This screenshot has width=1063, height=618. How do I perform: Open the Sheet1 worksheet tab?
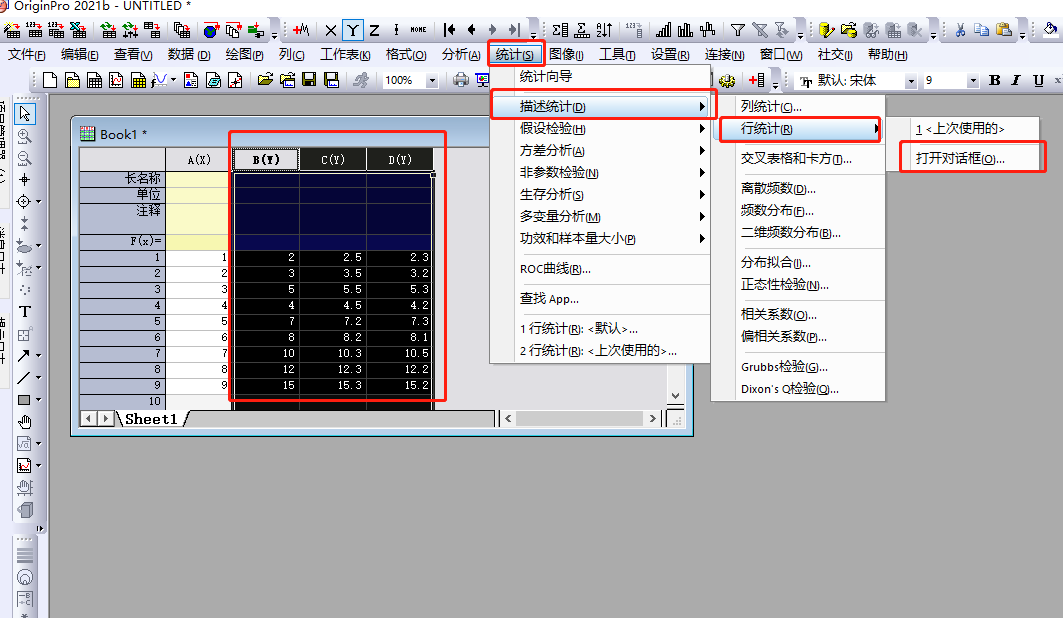150,419
